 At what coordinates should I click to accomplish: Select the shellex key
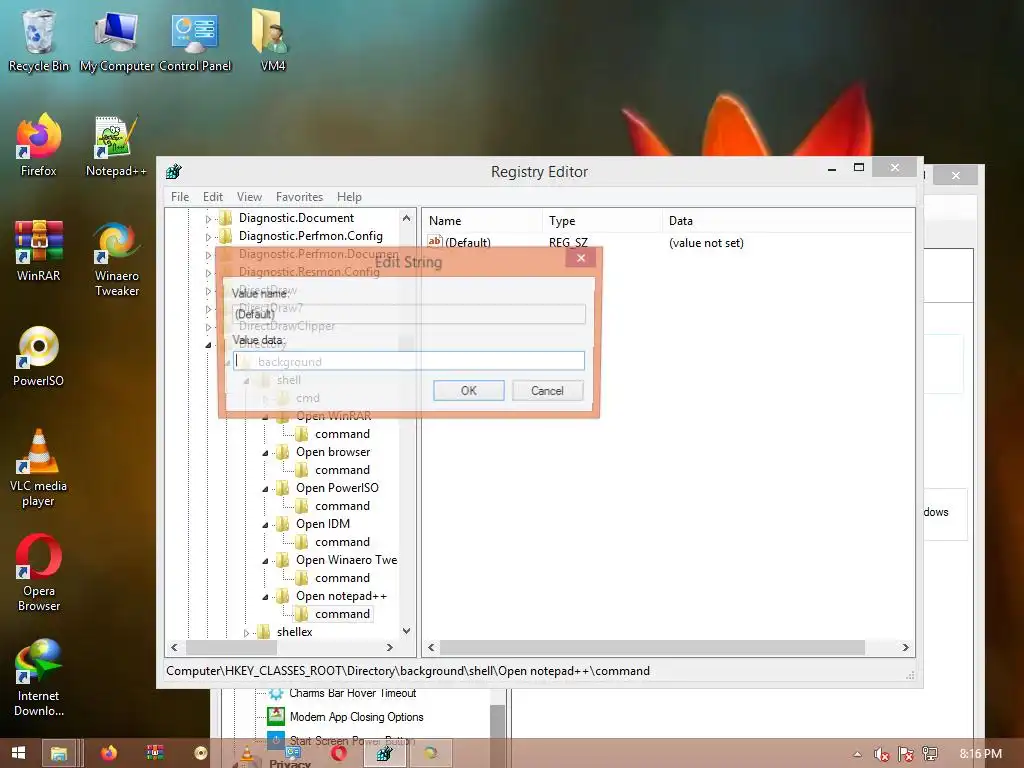295,632
